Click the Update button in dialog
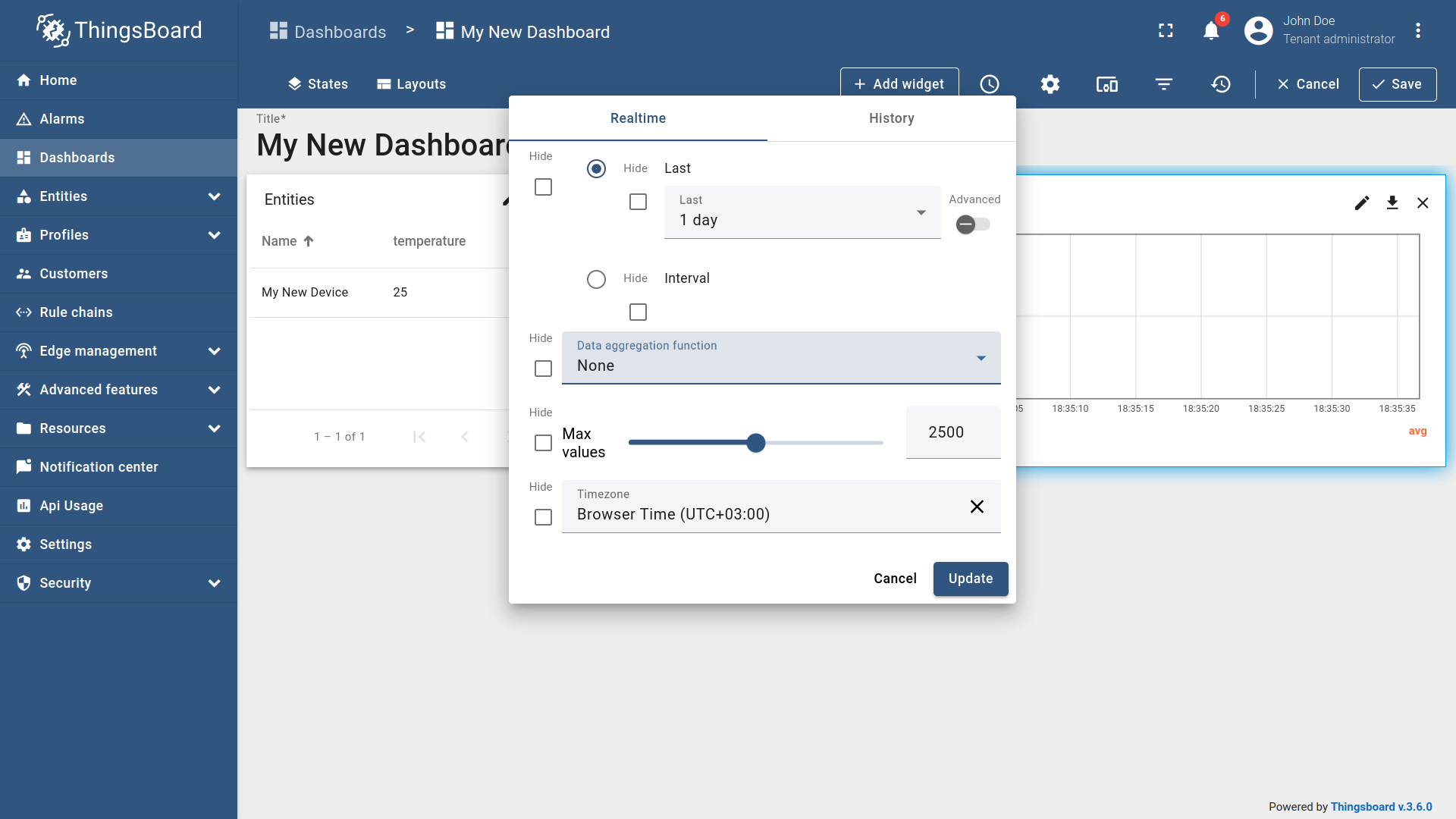The width and height of the screenshot is (1456, 819). pos(971,579)
